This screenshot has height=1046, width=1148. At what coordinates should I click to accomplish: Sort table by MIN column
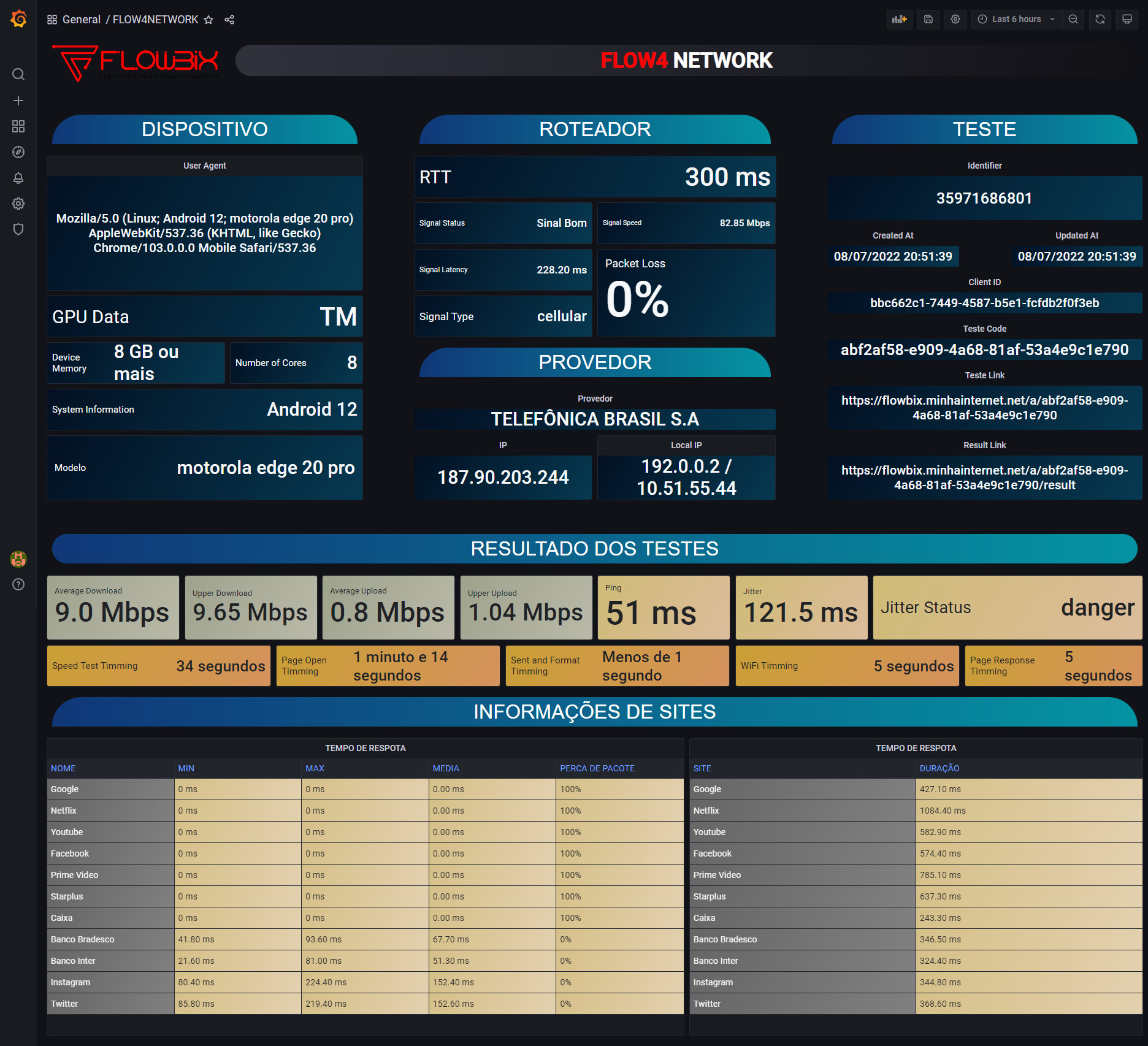pyautogui.click(x=186, y=768)
